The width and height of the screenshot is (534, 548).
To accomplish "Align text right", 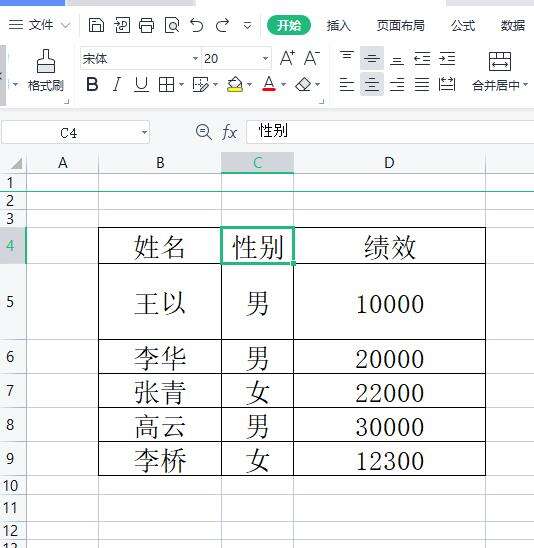I will pyautogui.click(x=397, y=85).
